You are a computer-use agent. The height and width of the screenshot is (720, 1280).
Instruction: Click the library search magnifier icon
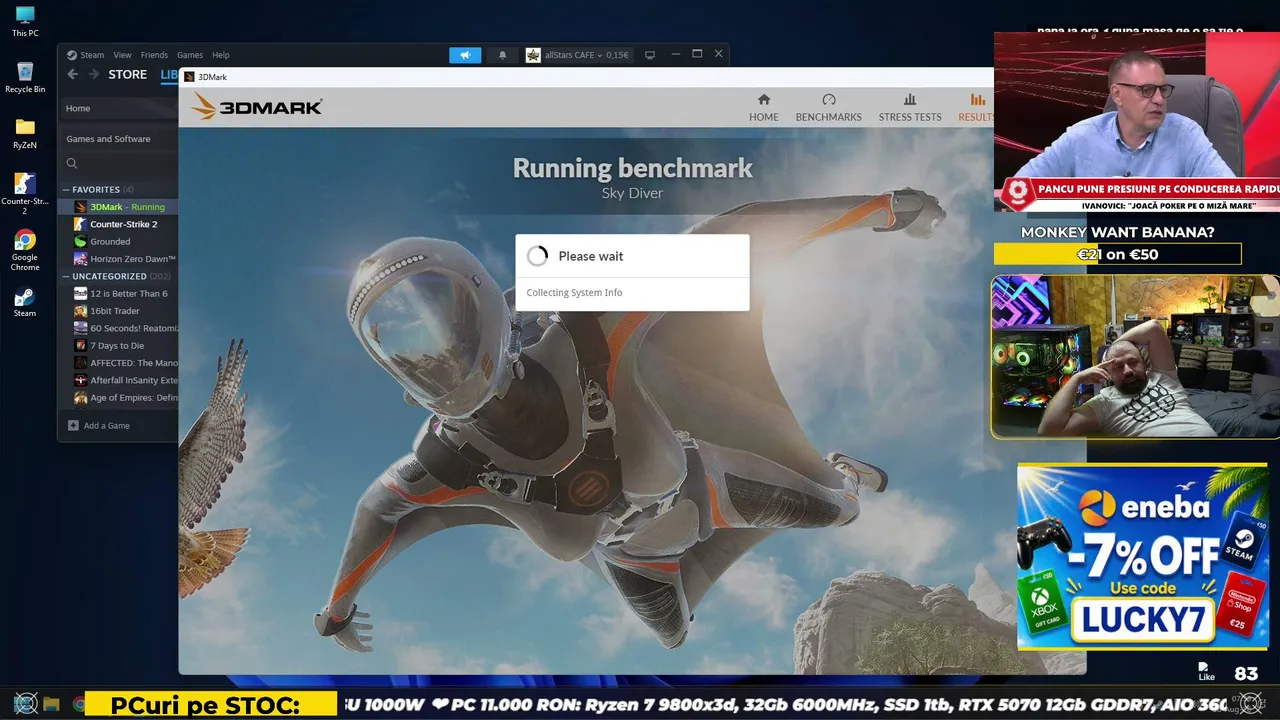pos(72,163)
